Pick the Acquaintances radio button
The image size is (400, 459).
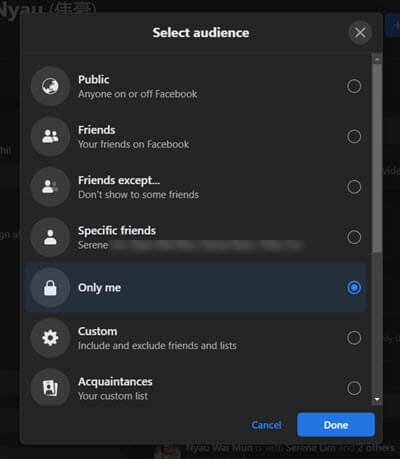click(x=354, y=388)
